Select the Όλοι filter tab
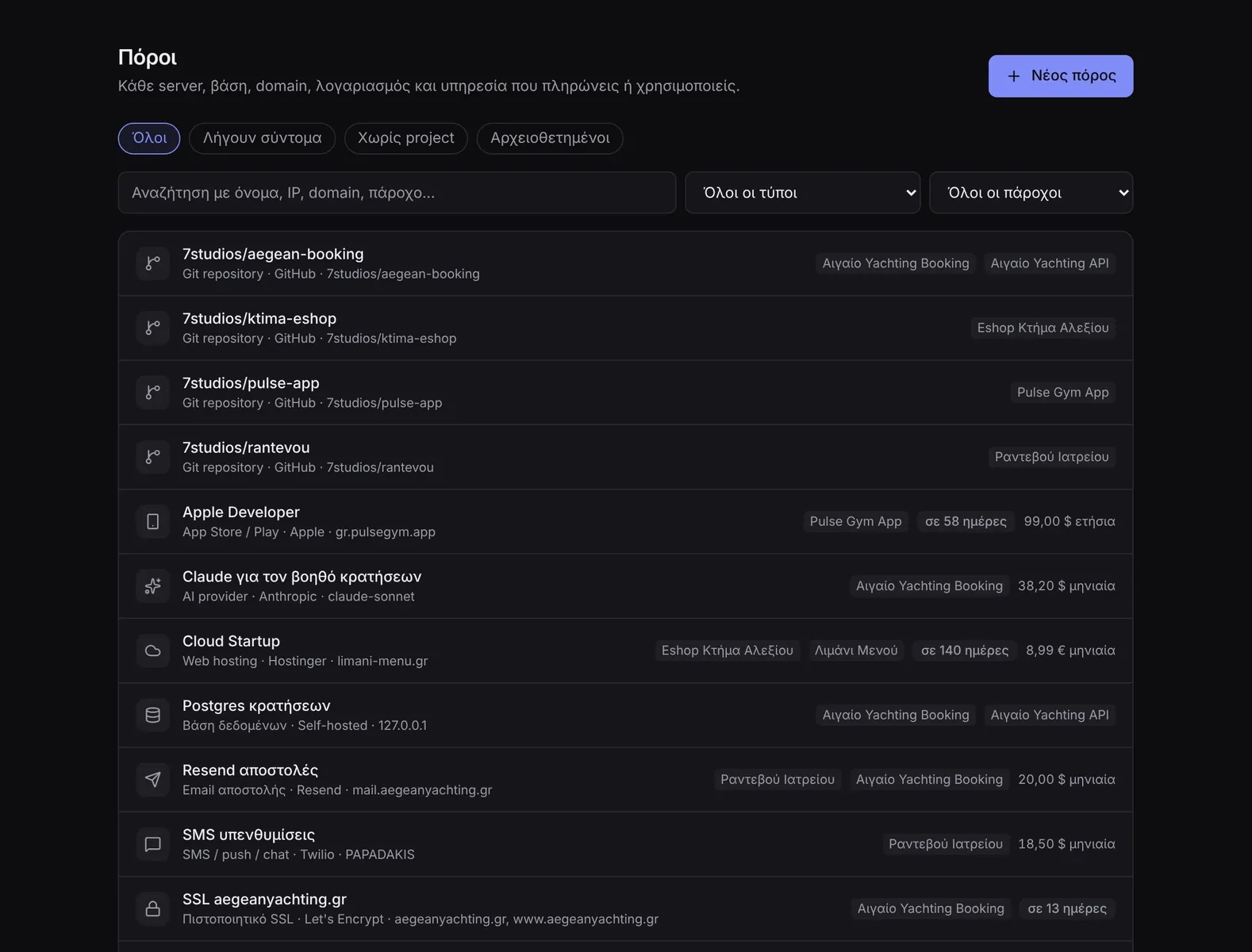This screenshot has width=1252, height=952. click(x=149, y=138)
